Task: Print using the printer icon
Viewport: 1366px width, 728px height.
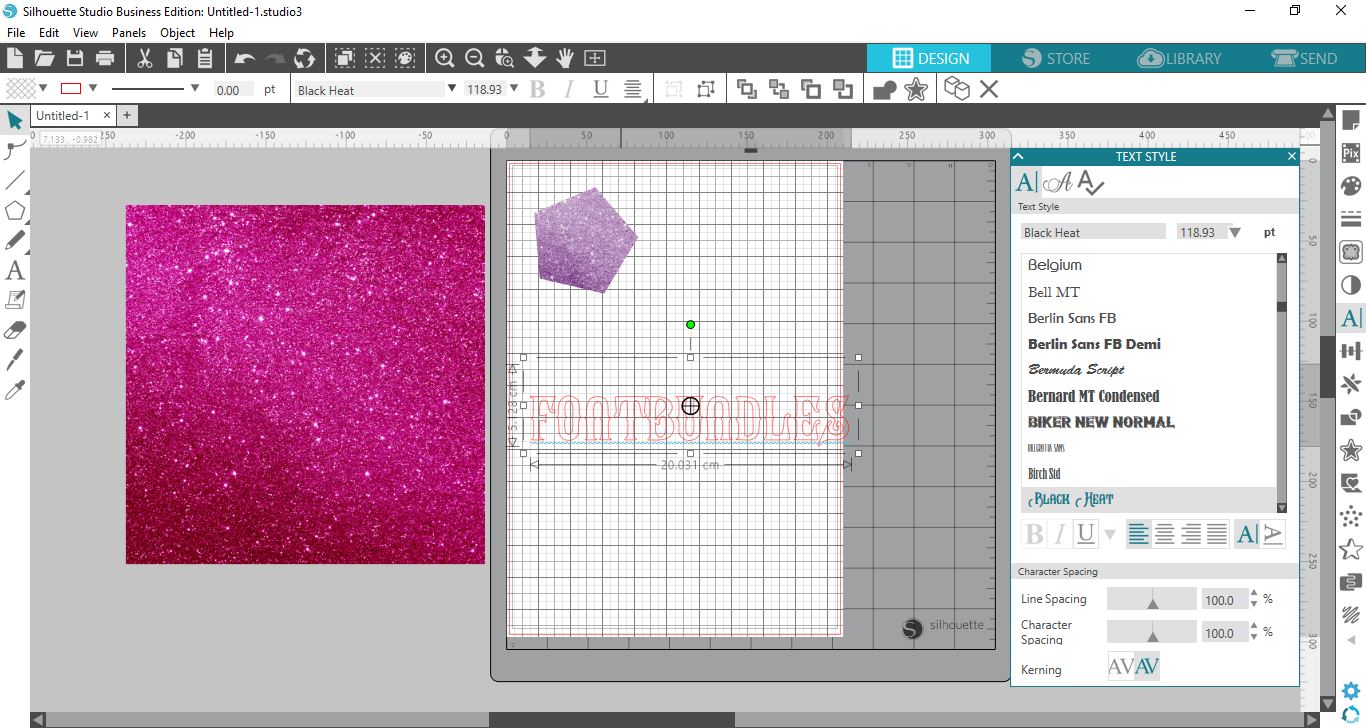Action: [105, 58]
